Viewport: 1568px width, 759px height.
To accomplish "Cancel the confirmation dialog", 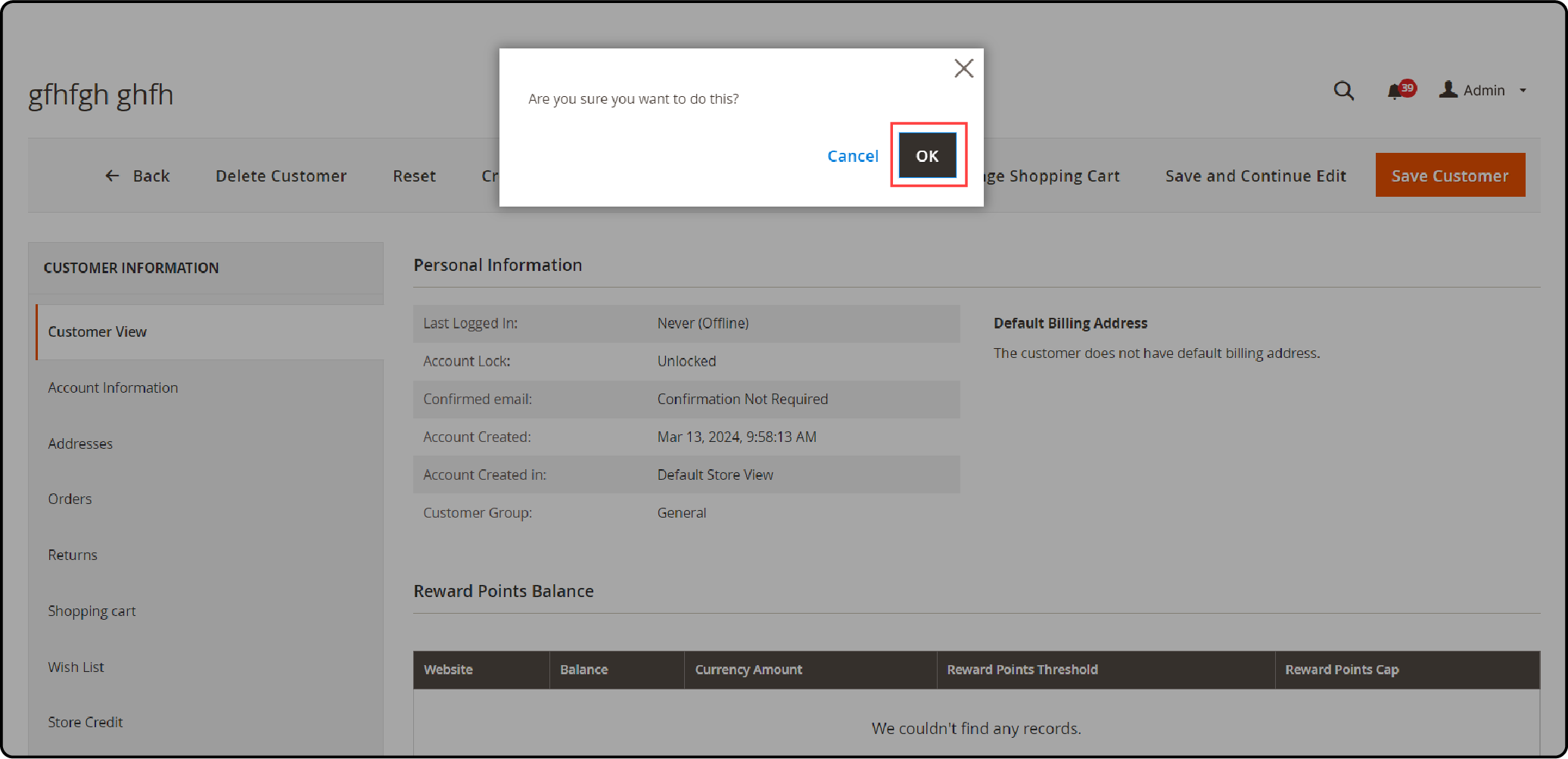I will (x=853, y=156).
